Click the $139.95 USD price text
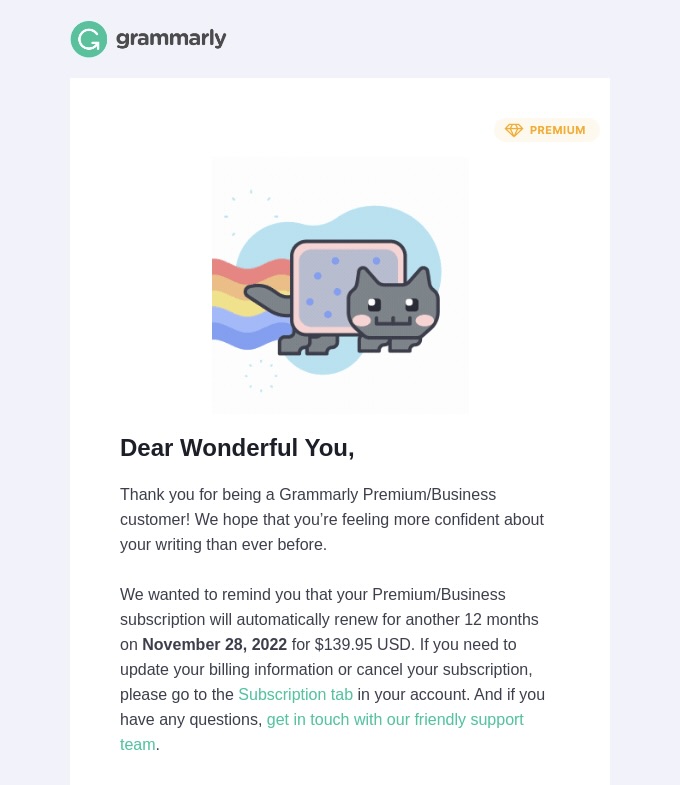680x785 pixels. pos(364,644)
